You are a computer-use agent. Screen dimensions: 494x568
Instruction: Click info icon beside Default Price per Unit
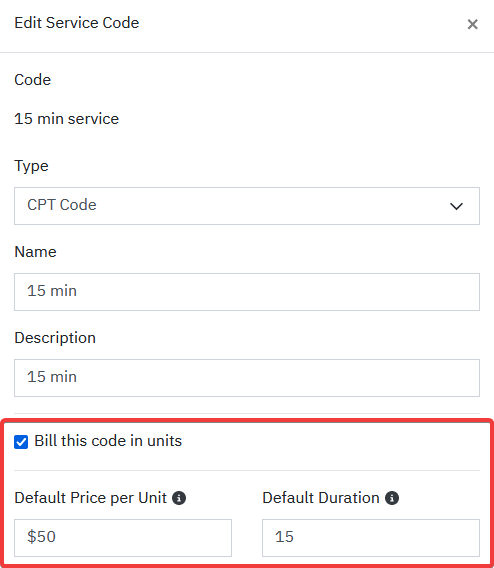click(x=179, y=498)
